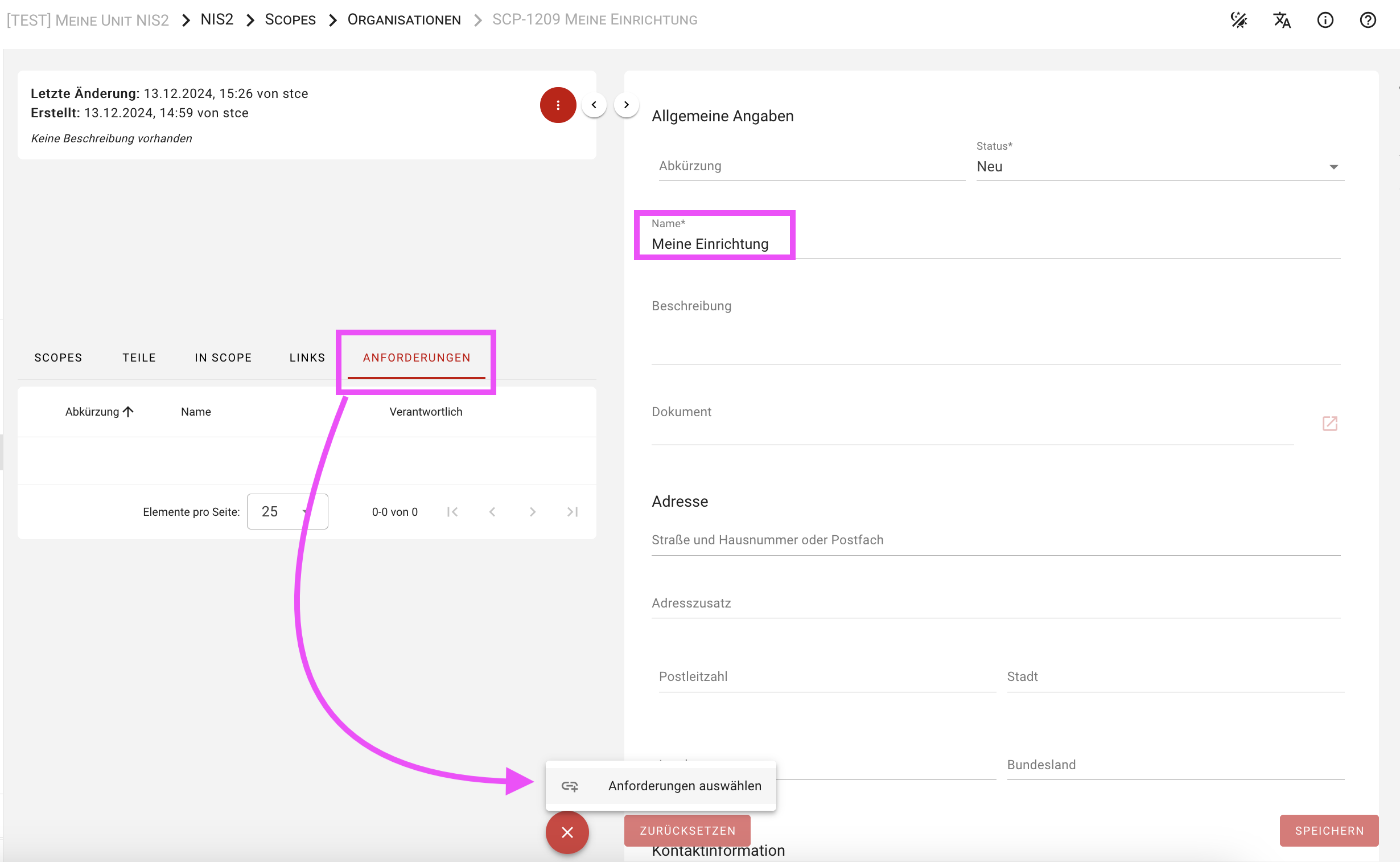Click the Speichern button
1400x862 pixels.
1329,831
